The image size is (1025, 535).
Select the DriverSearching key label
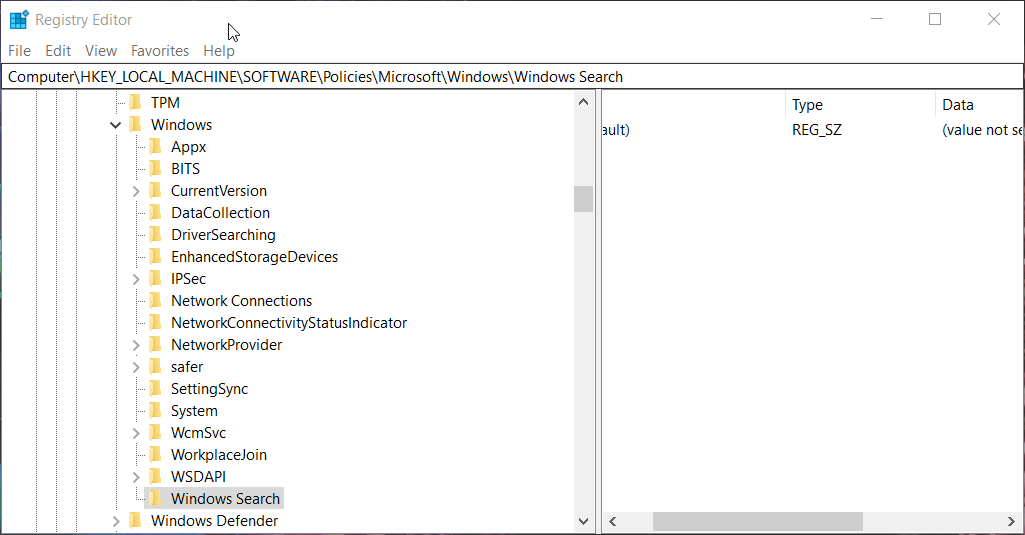click(x=223, y=235)
